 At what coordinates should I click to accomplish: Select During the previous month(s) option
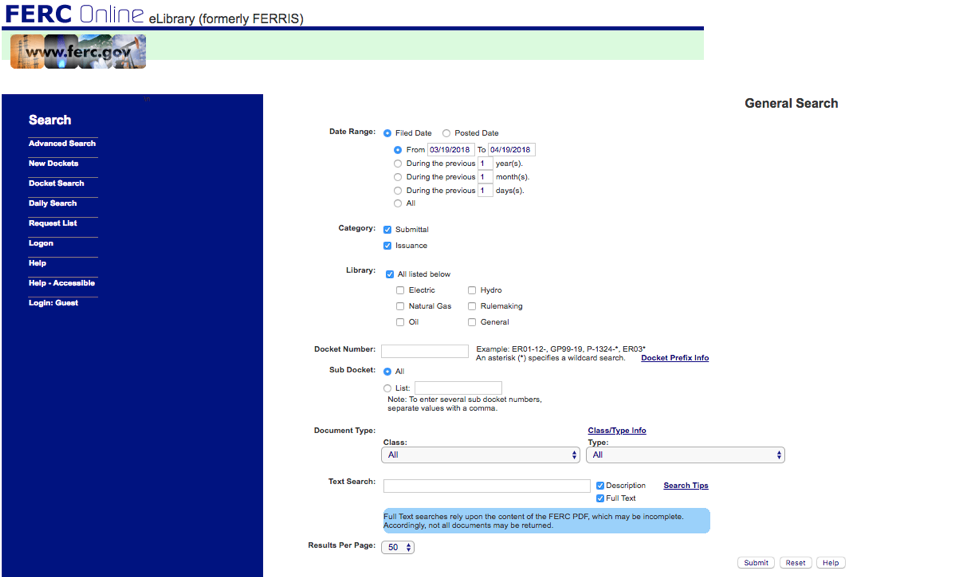398,177
